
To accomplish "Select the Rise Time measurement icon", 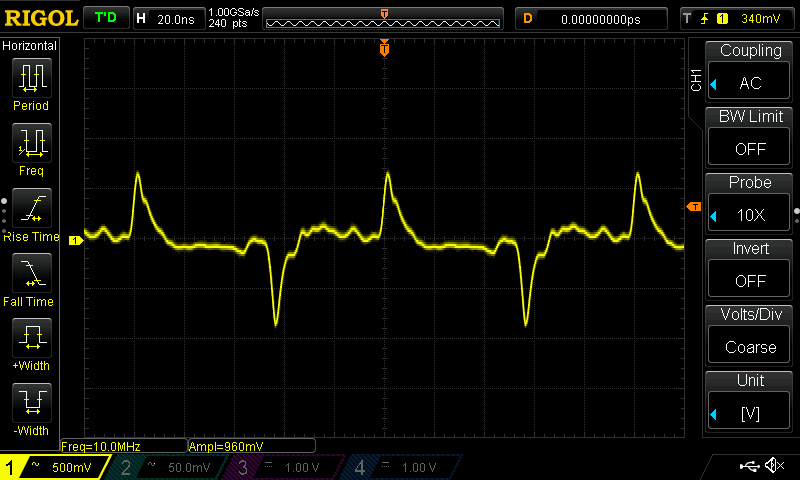I will click(x=32, y=208).
